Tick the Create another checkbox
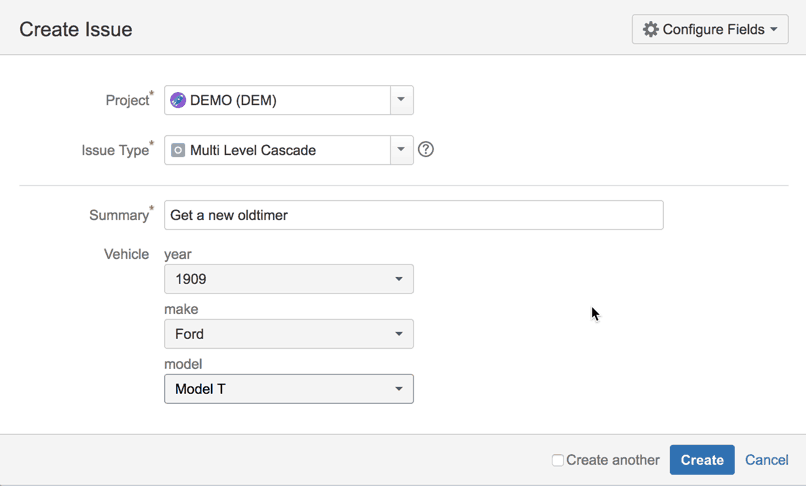 tap(558, 460)
